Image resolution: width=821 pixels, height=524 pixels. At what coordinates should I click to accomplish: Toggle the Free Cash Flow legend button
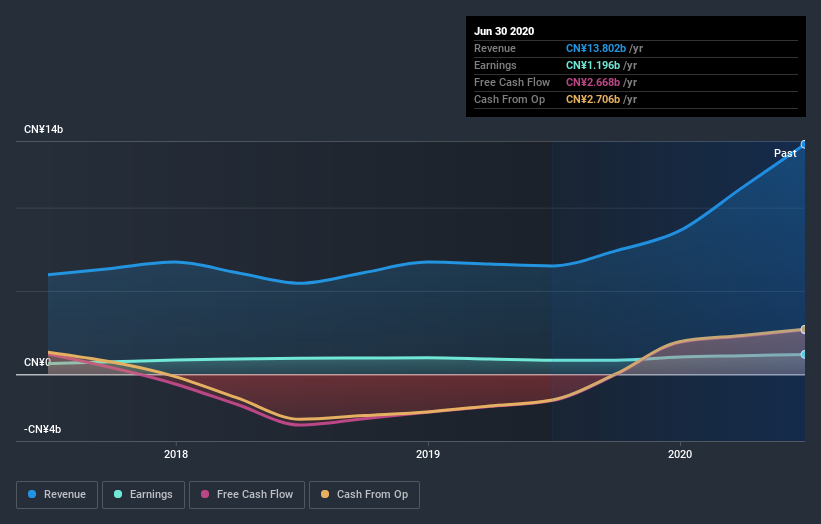(247, 495)
